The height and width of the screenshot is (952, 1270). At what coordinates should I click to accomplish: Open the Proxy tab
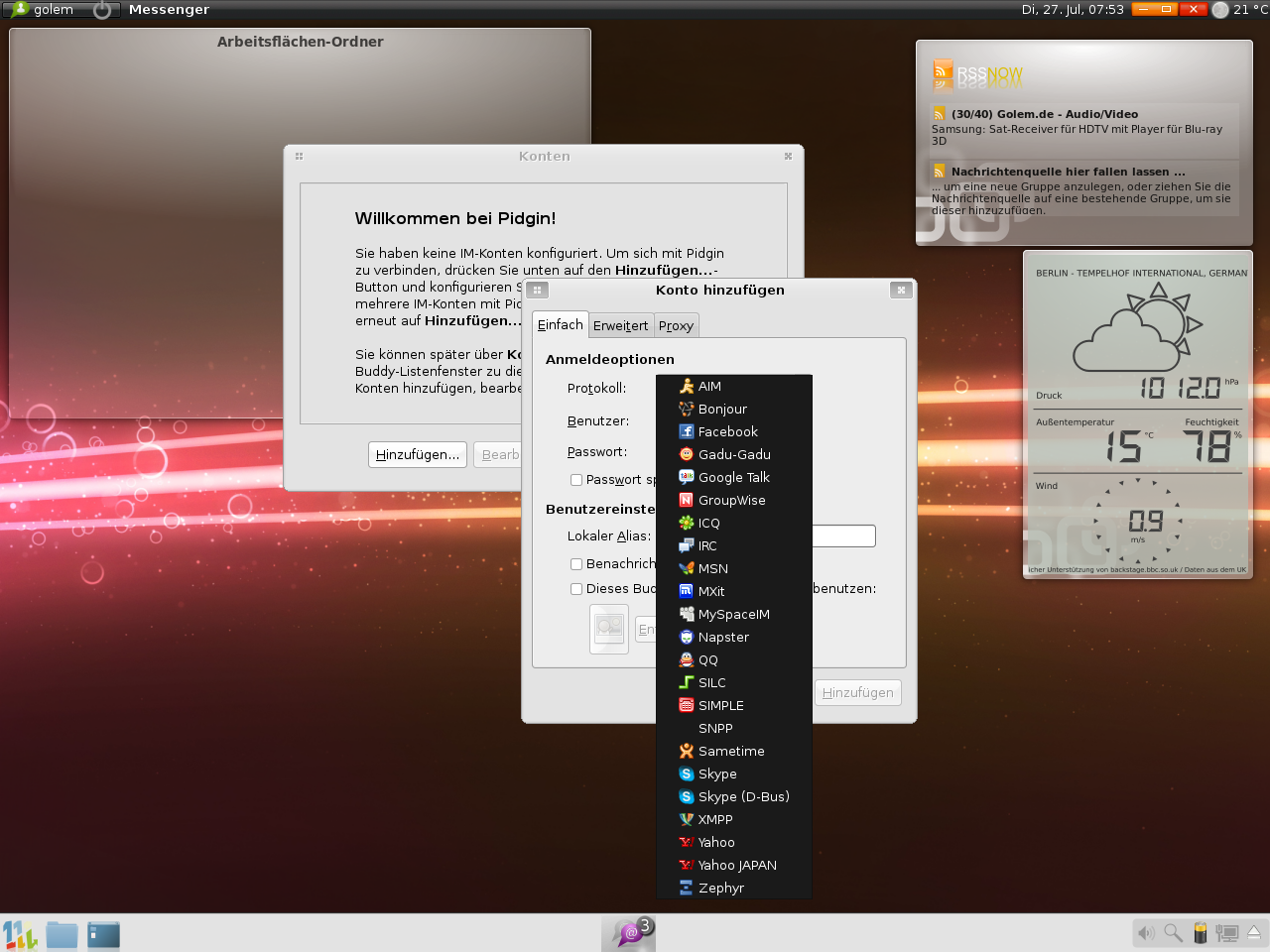click(x=676, y=325)
